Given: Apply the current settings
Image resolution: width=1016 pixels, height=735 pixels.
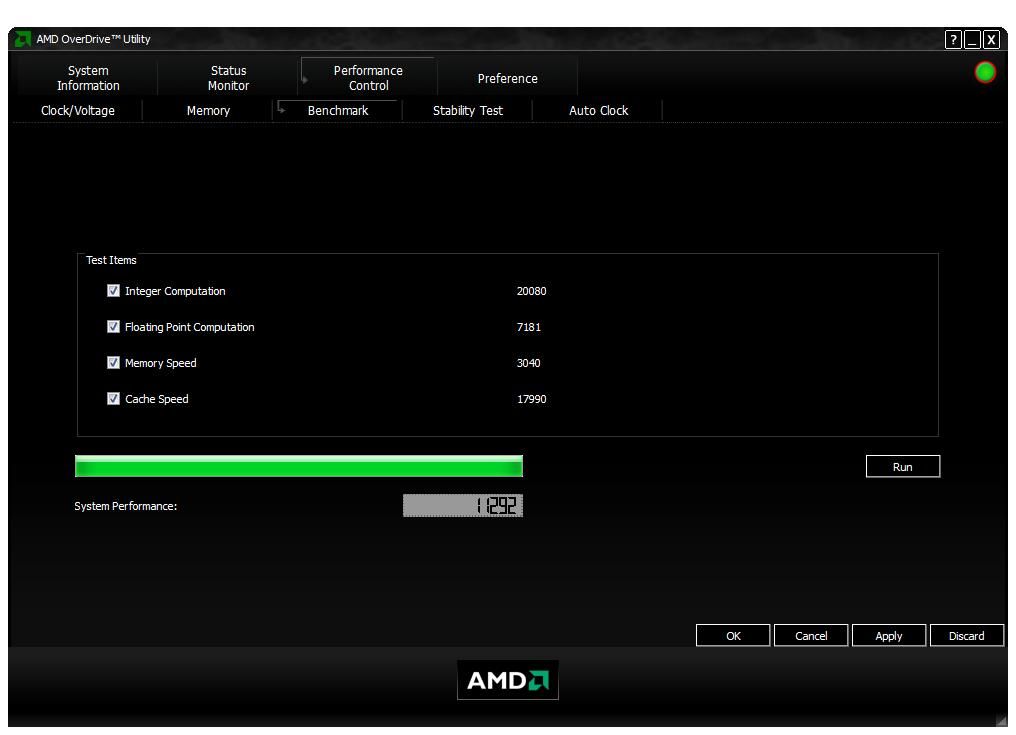Looking at the screenshot, I should click(888, 635).
